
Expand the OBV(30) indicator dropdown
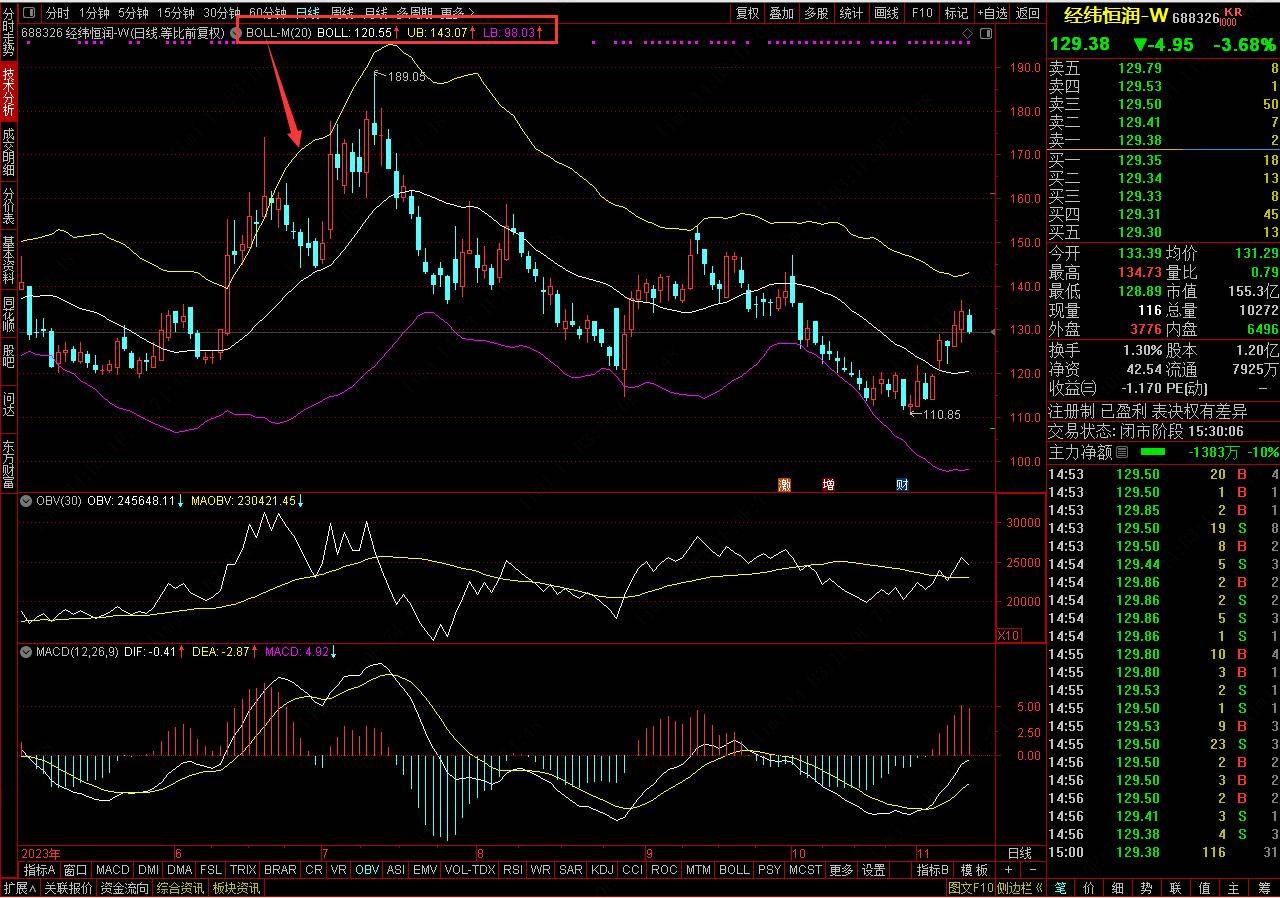point(27,500)
